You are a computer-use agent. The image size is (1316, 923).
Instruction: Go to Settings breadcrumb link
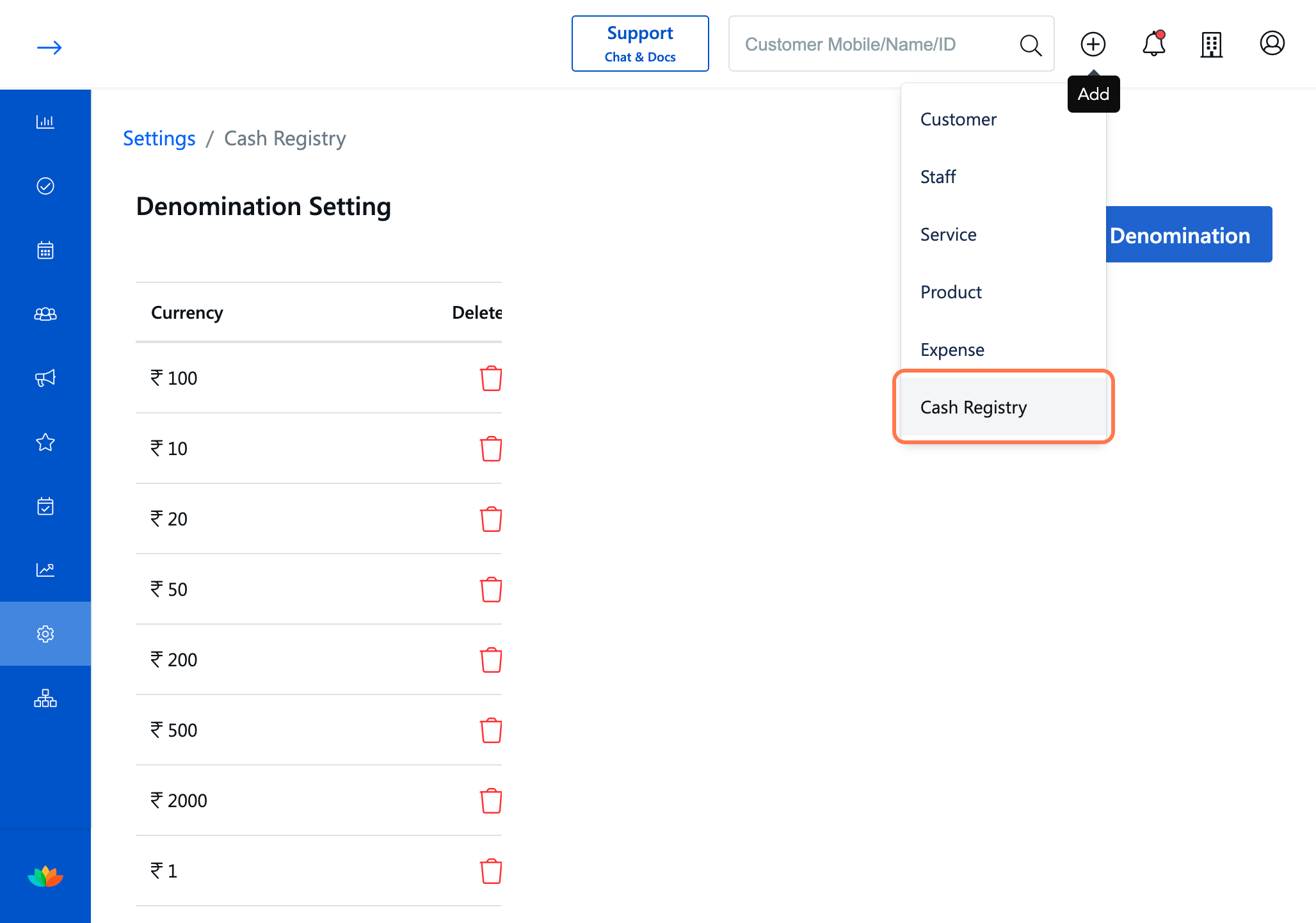point(159,138)
